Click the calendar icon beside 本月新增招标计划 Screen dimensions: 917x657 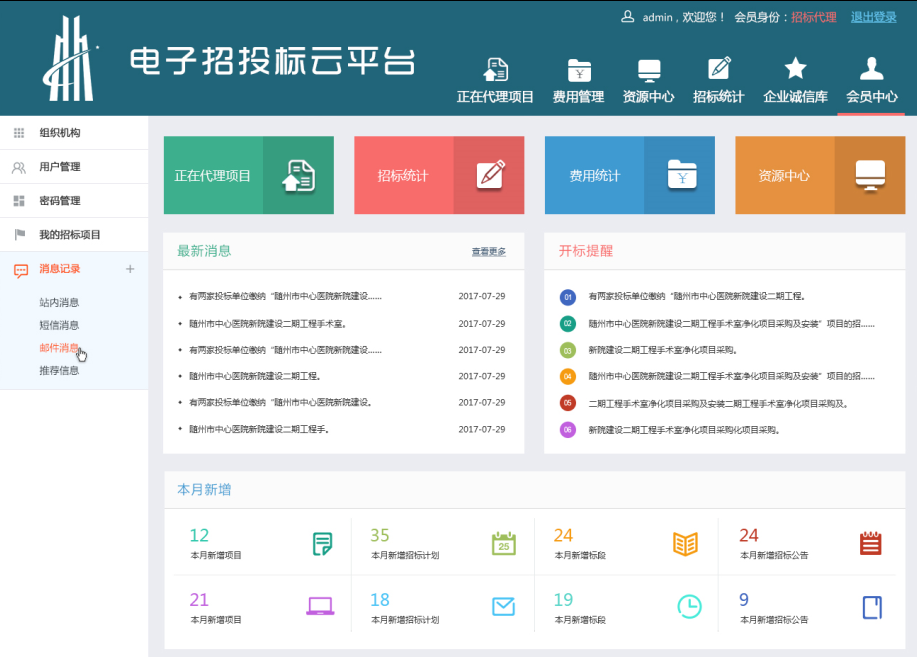[x=504, y=543]
